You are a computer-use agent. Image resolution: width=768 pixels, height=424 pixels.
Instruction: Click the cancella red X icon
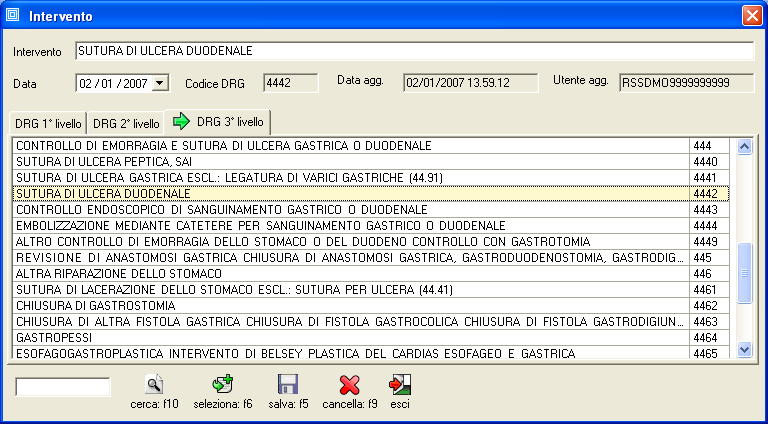pyautogui.click(x=349, y=384)
